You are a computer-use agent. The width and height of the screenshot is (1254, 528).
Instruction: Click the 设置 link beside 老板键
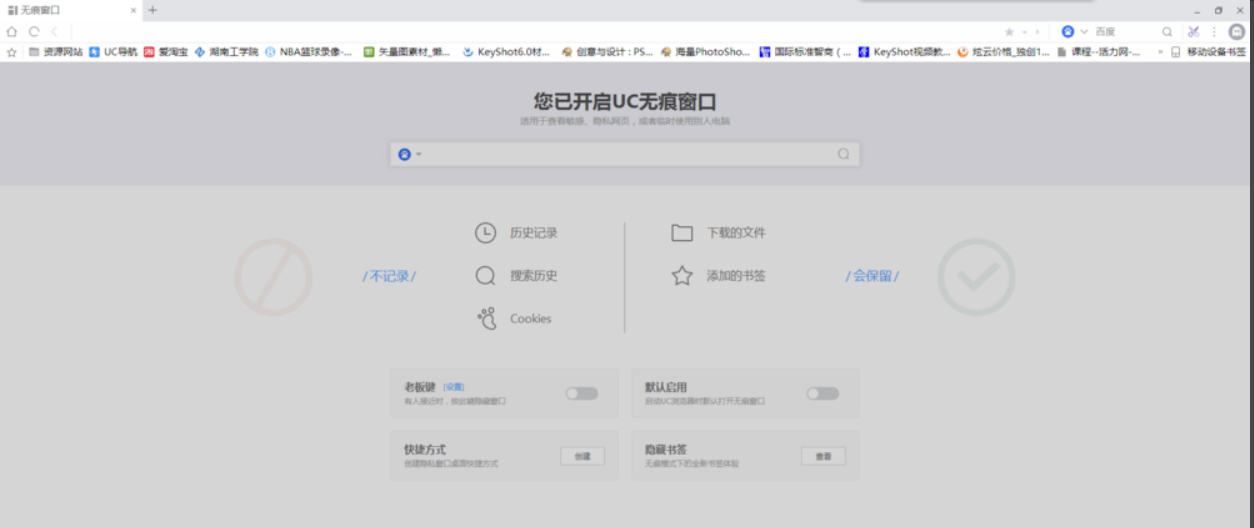click(454, 387)
